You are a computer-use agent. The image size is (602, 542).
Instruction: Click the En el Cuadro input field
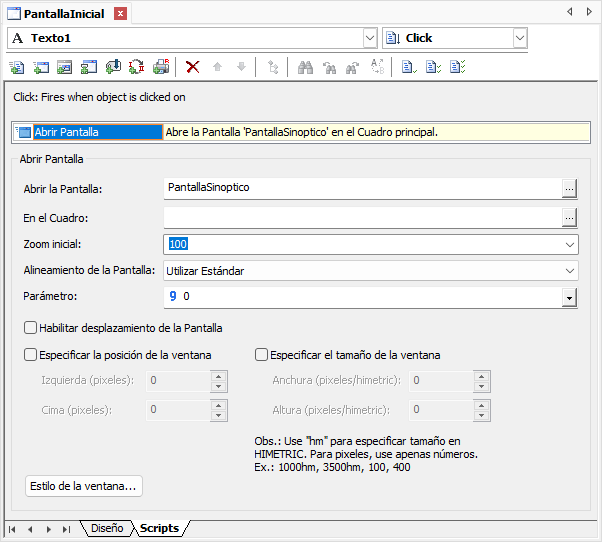click(360, 217)
